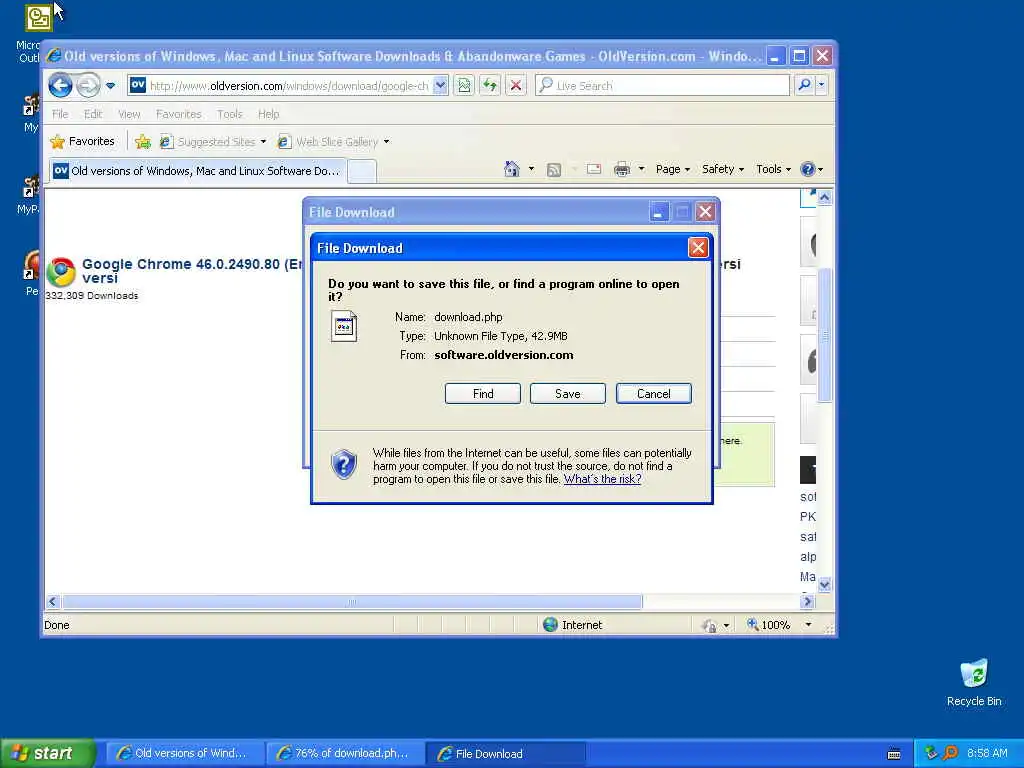Viewport: 1024px width, 768px height.
Task: Click the Read Mail icon
Action: (594, 169)
